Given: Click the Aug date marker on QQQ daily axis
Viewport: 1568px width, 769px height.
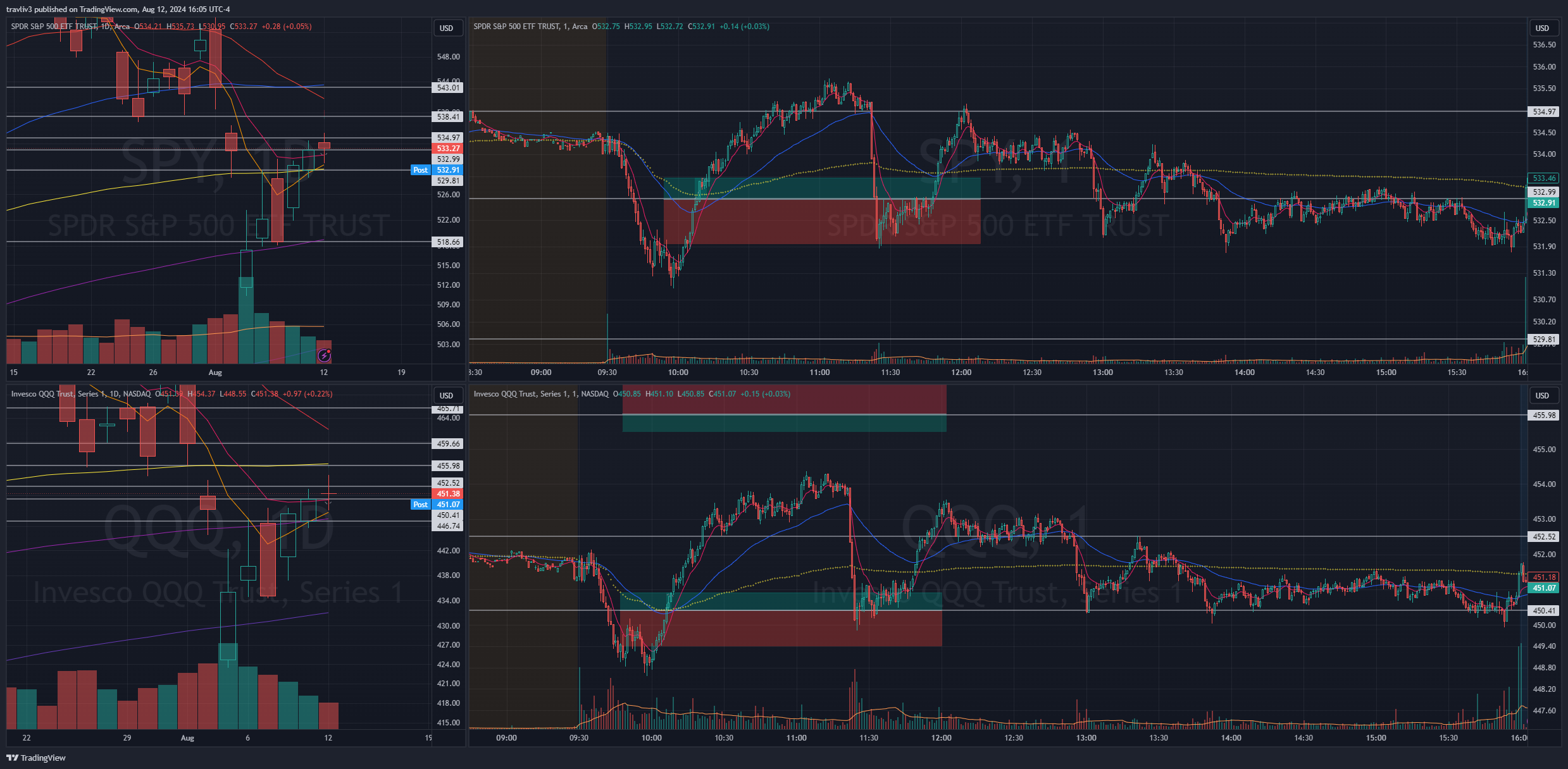Looking at the screenshot, I should coord(187,738).
